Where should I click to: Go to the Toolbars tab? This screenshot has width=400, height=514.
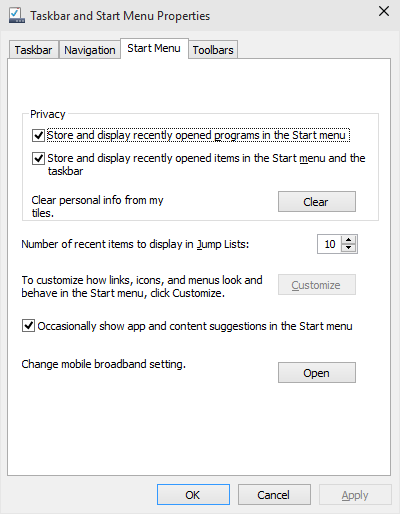tap(213, 50)
